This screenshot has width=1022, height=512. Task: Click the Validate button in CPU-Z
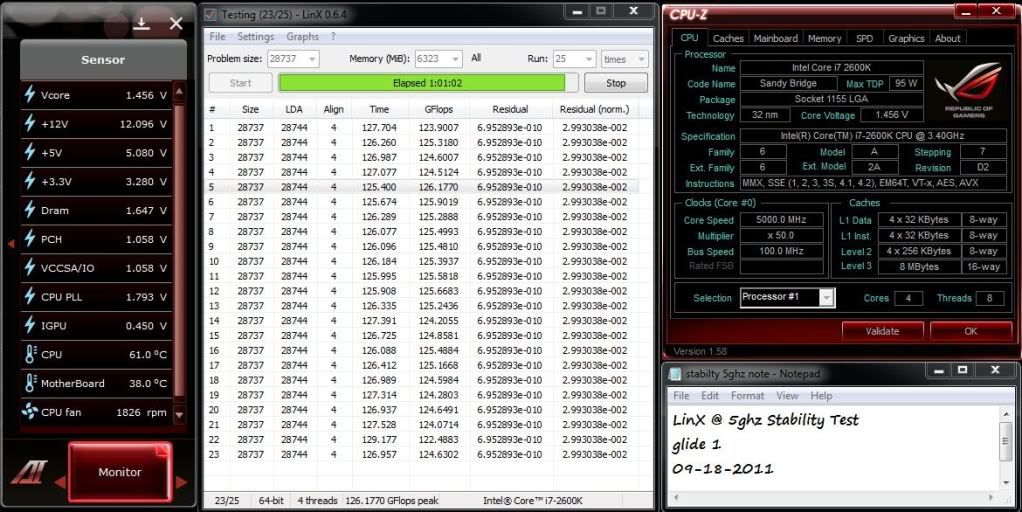(882, 331)
